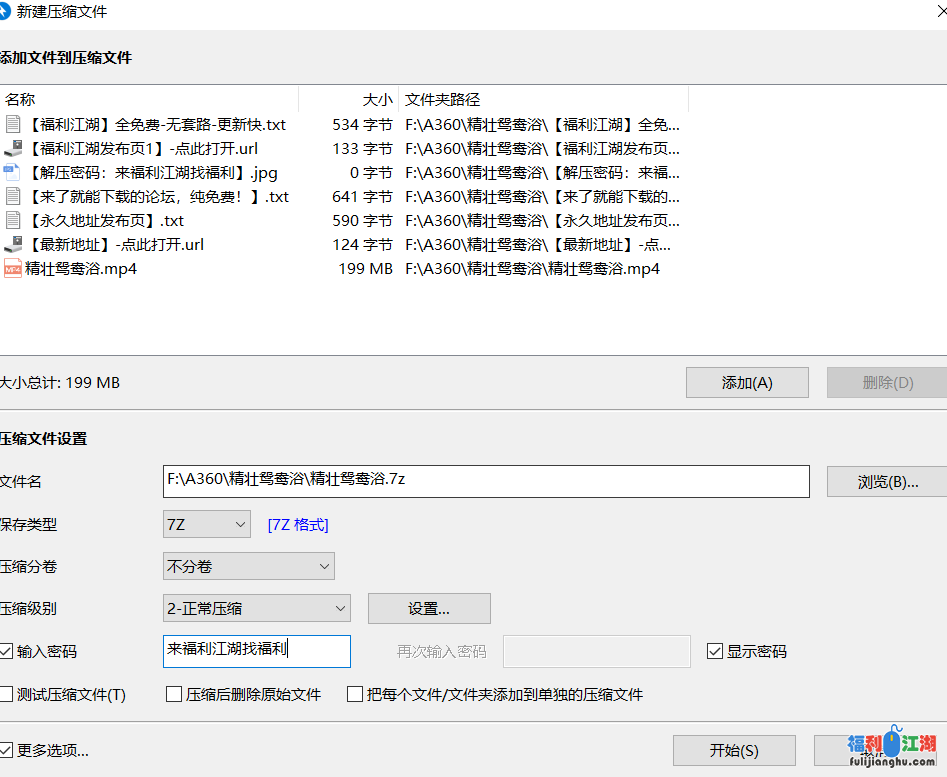
Task: Open the [7Z 格式] link
Action: point(298,525)
